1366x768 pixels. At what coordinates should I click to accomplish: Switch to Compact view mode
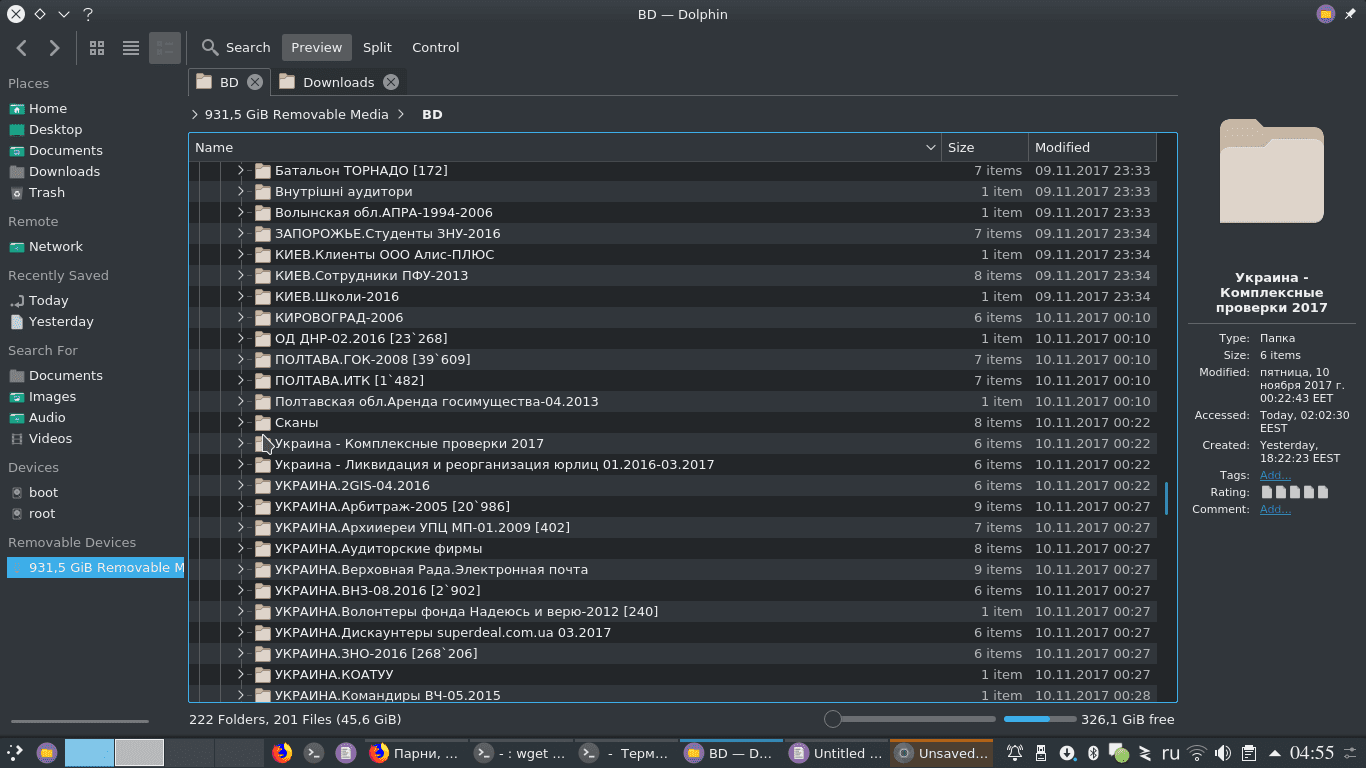(130, 47)
